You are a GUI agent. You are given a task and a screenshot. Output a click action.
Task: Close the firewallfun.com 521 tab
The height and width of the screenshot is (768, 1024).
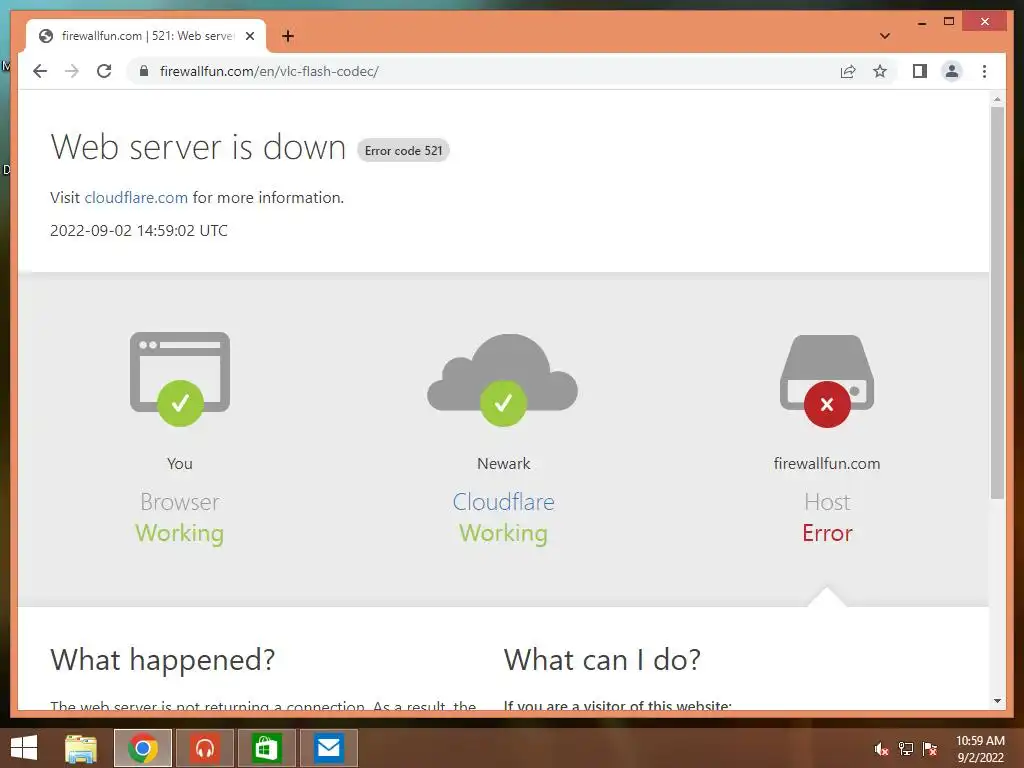click(x=249, y=36)
